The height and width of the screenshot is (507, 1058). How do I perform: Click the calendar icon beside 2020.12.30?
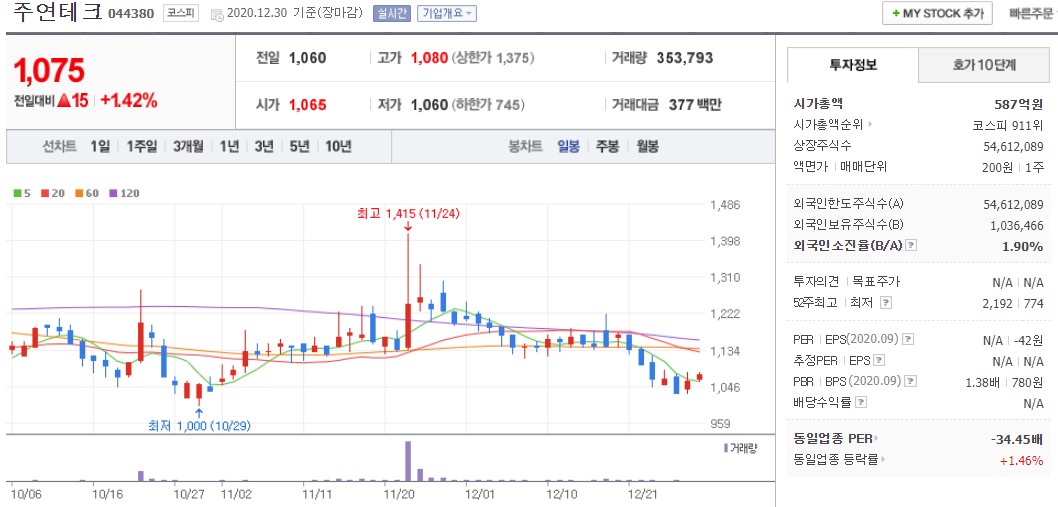click(x=217, y=14)
